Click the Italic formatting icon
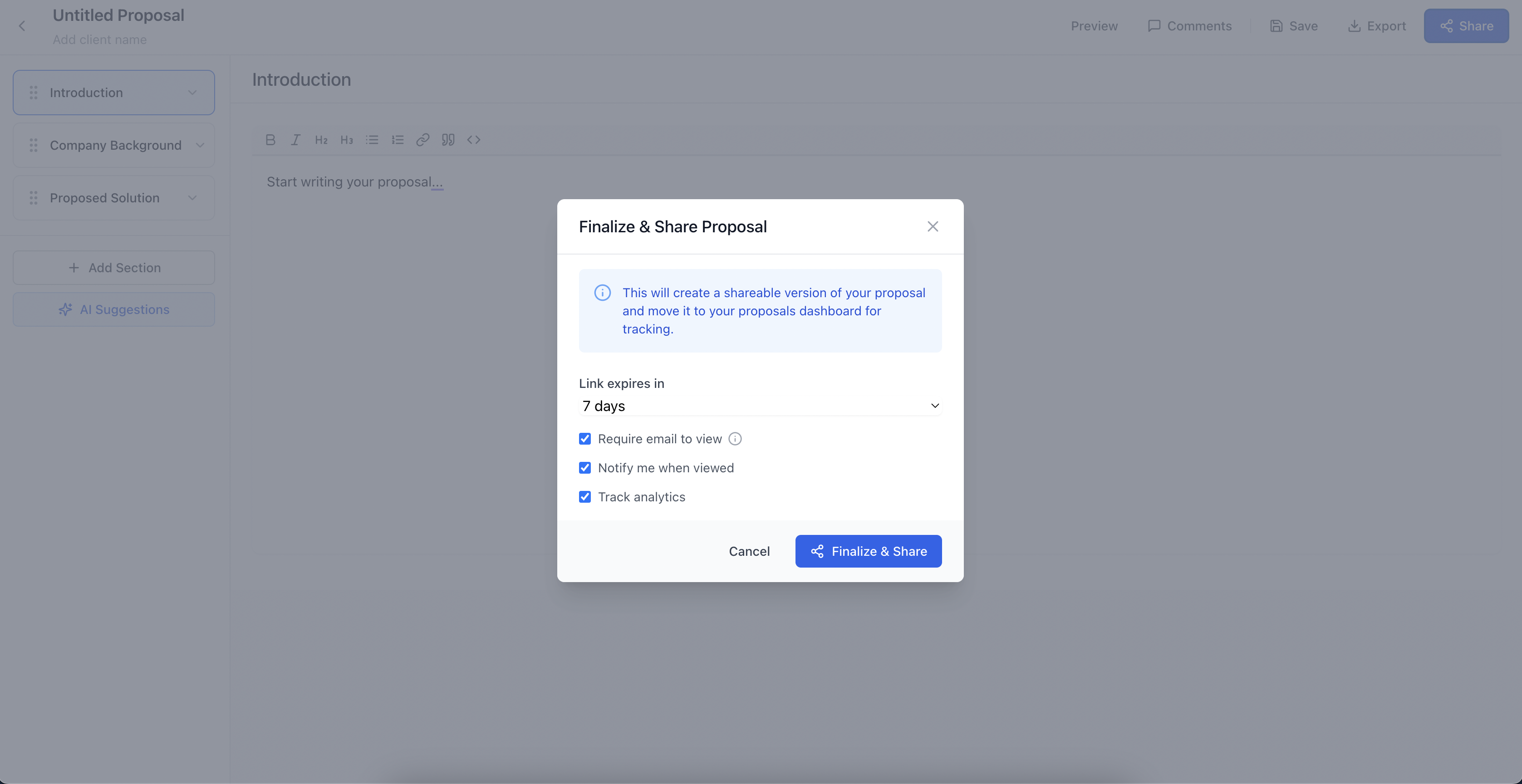This screenshot has width=1522, height=784. coord(295,140)
